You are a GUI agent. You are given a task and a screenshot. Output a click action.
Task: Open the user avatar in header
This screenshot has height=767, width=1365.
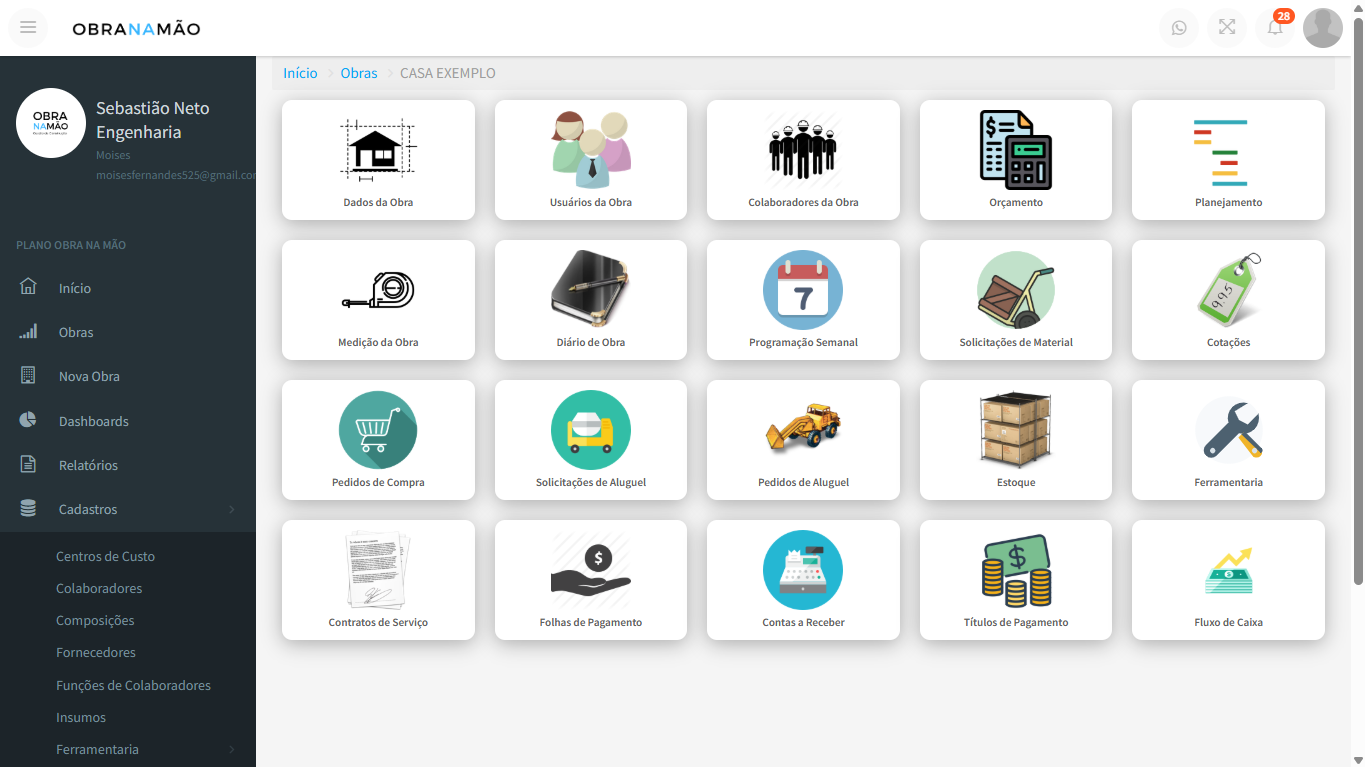pyautogui.click(x=1323, y=28)
